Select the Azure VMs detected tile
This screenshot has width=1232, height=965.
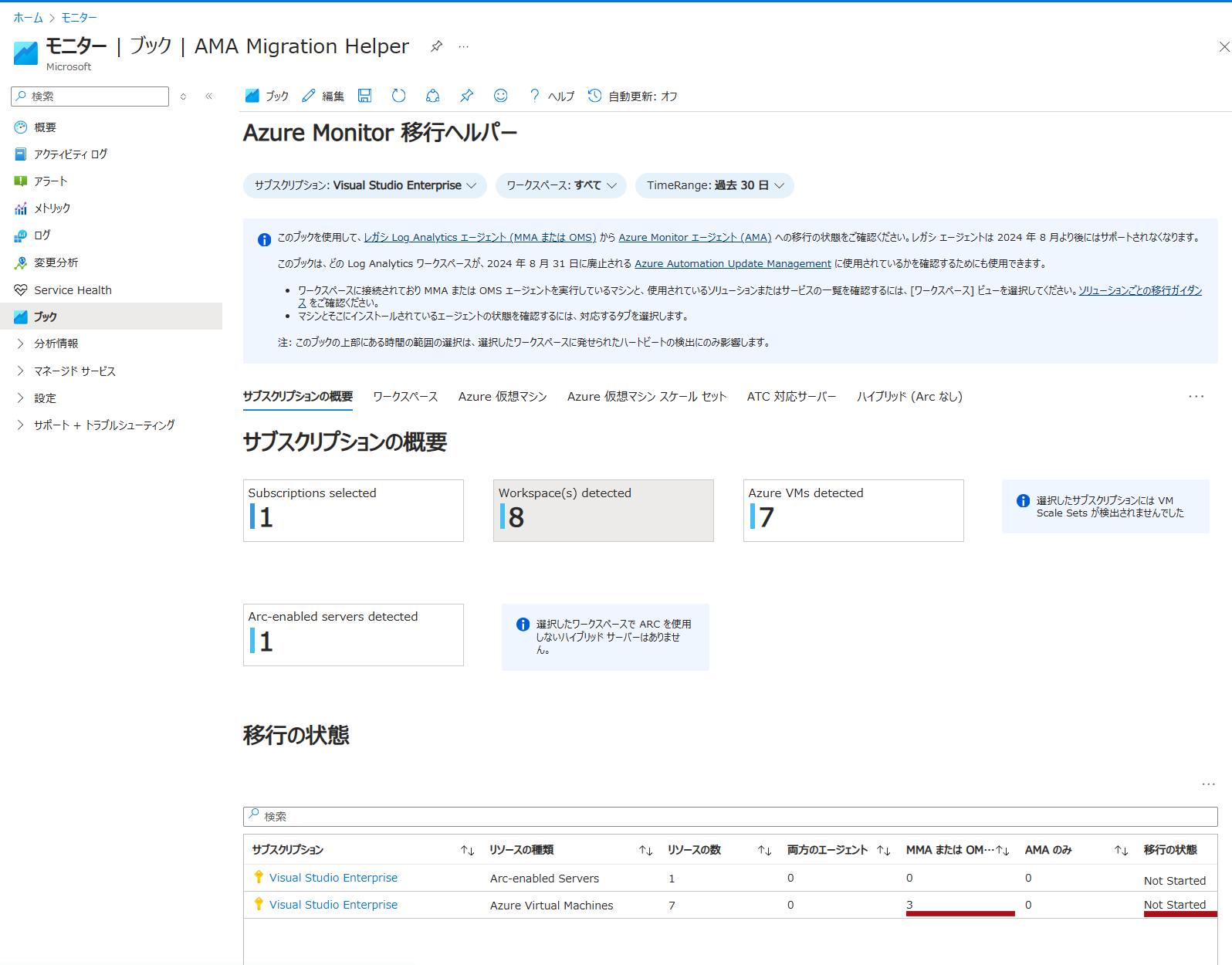tap(854, 510)
